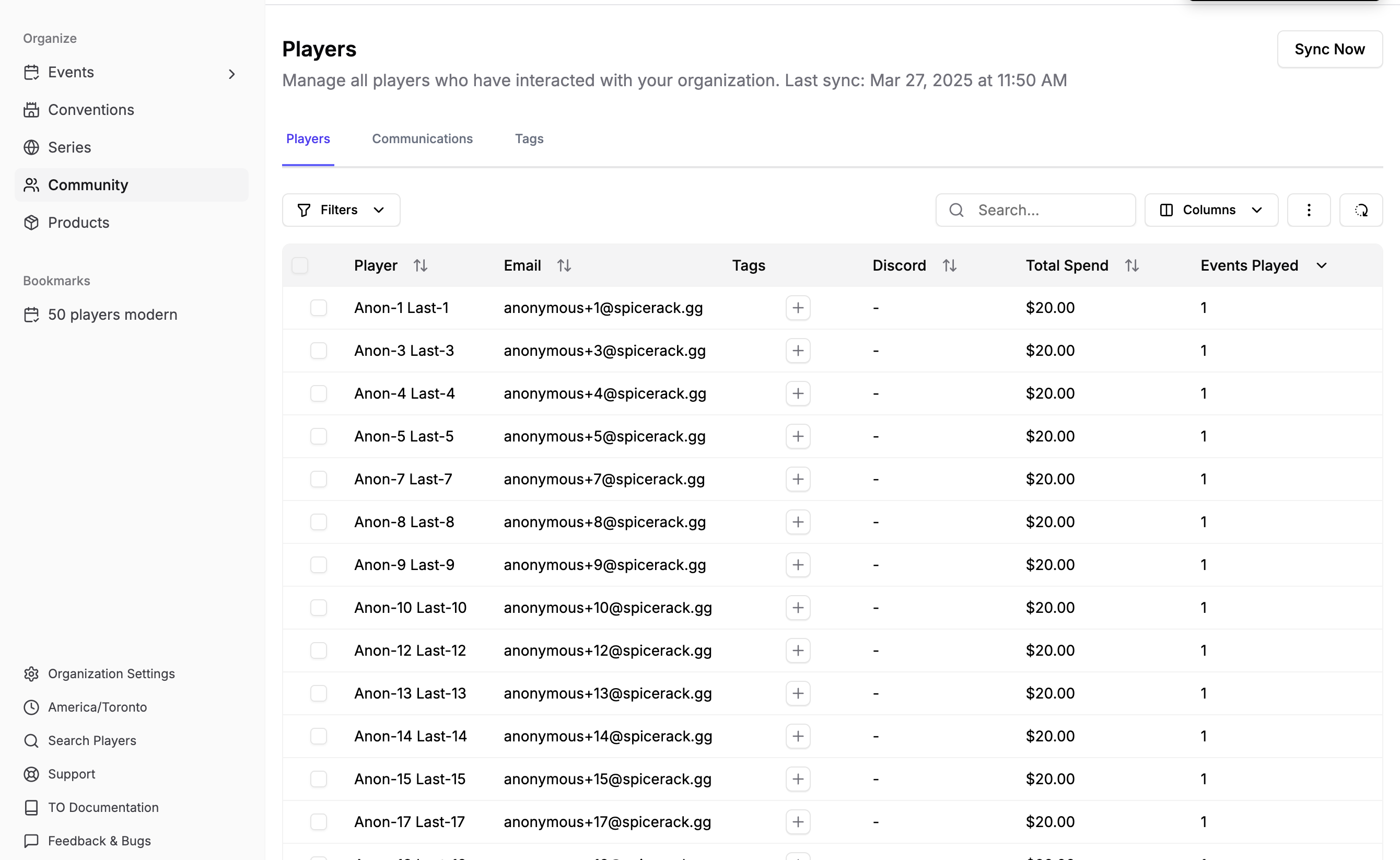Toggle the select-all header checkbox
This screenshot has height=860, width=1400.
(300, 265)
